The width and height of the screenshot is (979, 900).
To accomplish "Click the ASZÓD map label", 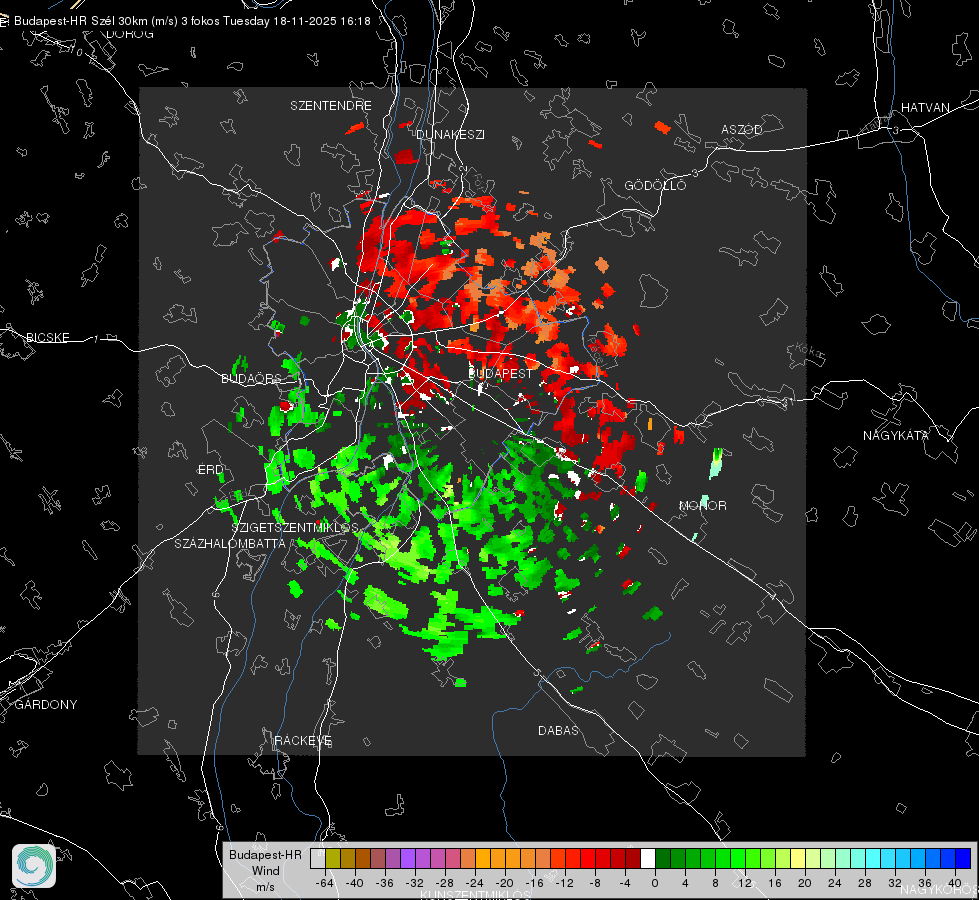I will coord(742,129).
